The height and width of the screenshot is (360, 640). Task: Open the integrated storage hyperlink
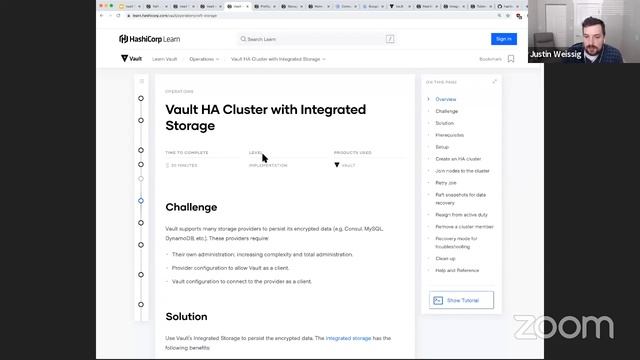348,338
